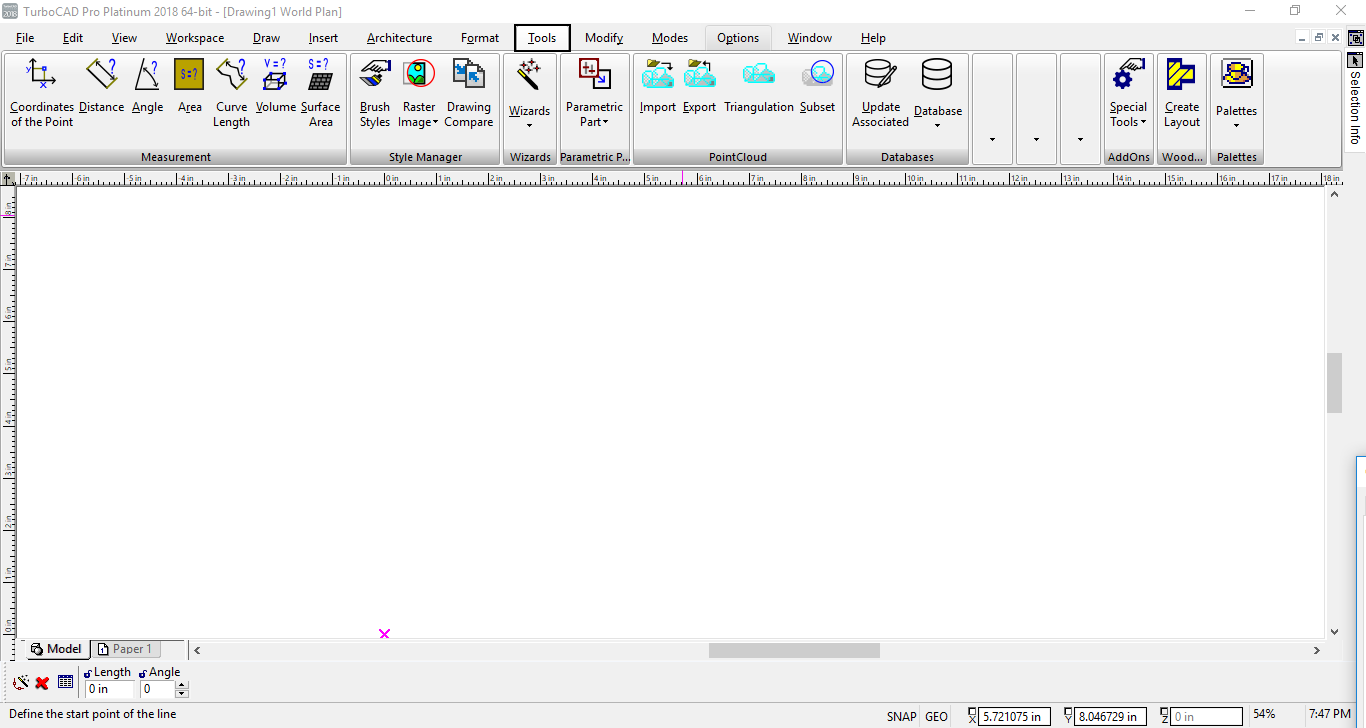Viewport: 1366px width, 728px height.
Task: Click the icon above Selection Info tab
Action: coord(1355,38)
